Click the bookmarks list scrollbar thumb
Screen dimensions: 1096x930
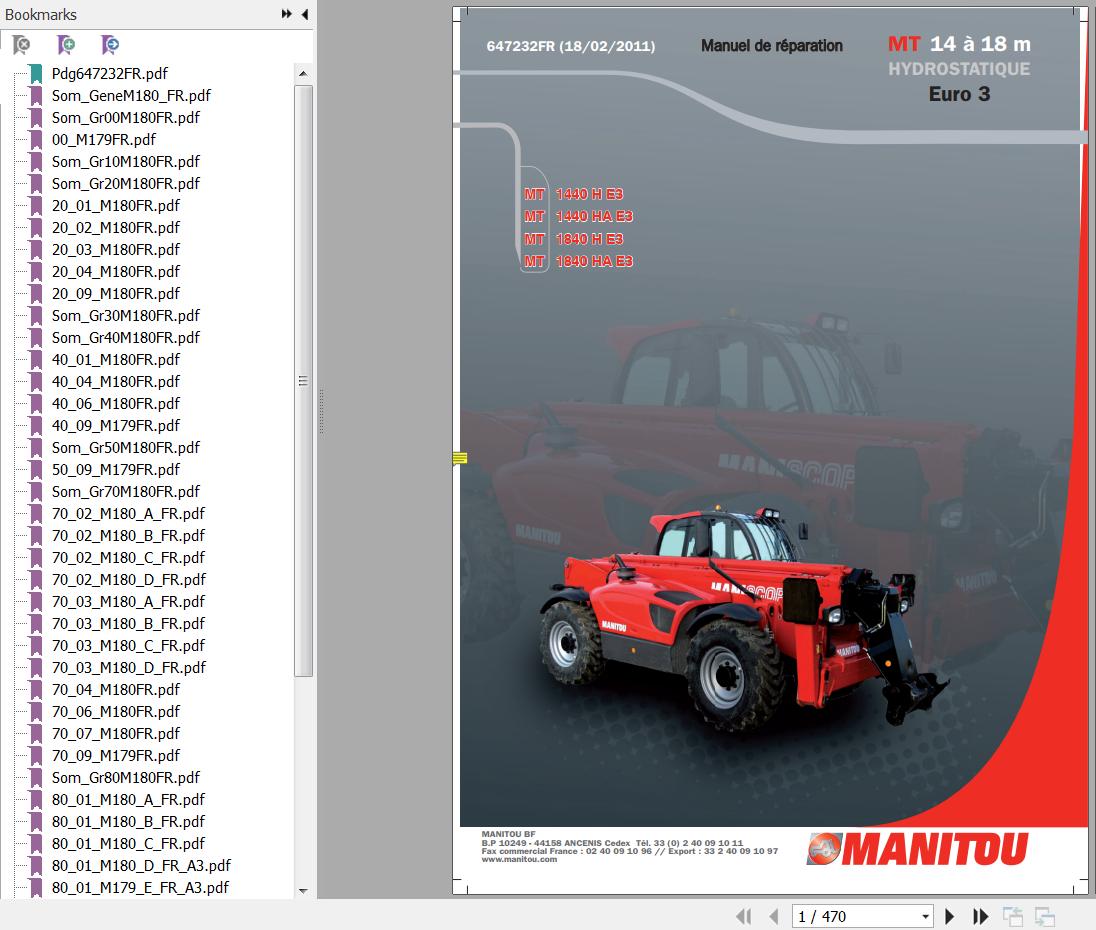[303, 381]
